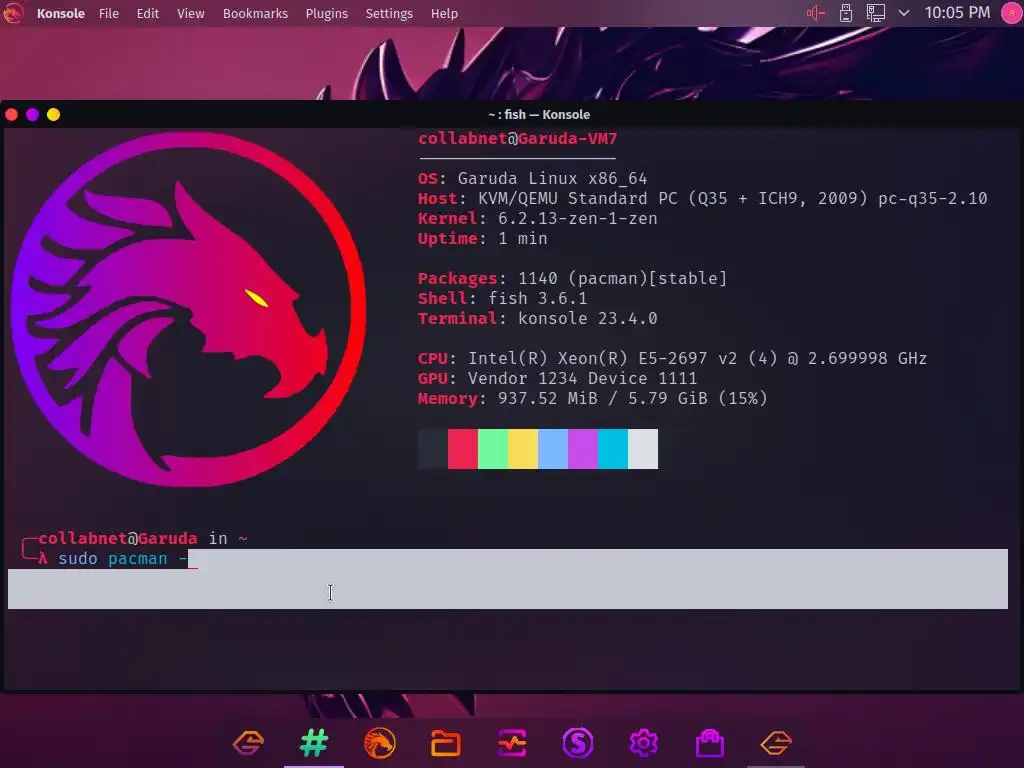Click the dark gray neofetch color block
Screen dimensions: 1024x768
click(x=433, y=449)
